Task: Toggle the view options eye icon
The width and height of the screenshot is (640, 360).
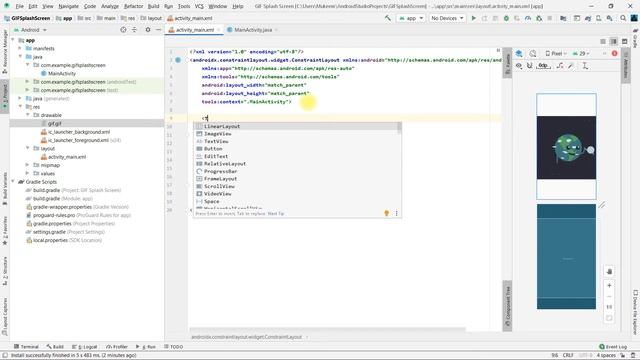Action: [x=519, y=66]
